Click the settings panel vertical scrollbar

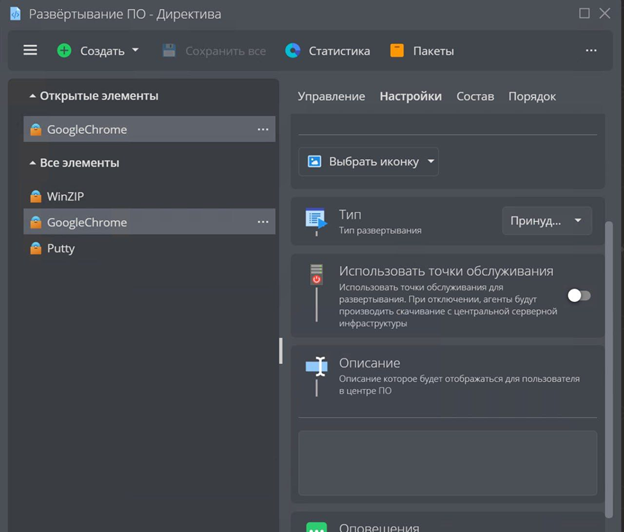point(609,369)
